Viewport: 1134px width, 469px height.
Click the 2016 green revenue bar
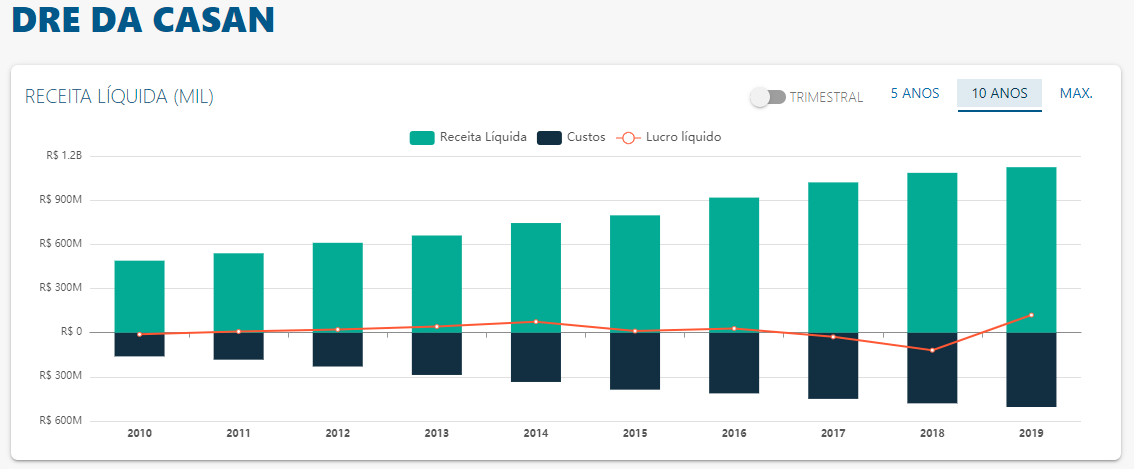[x=734, y=265]
